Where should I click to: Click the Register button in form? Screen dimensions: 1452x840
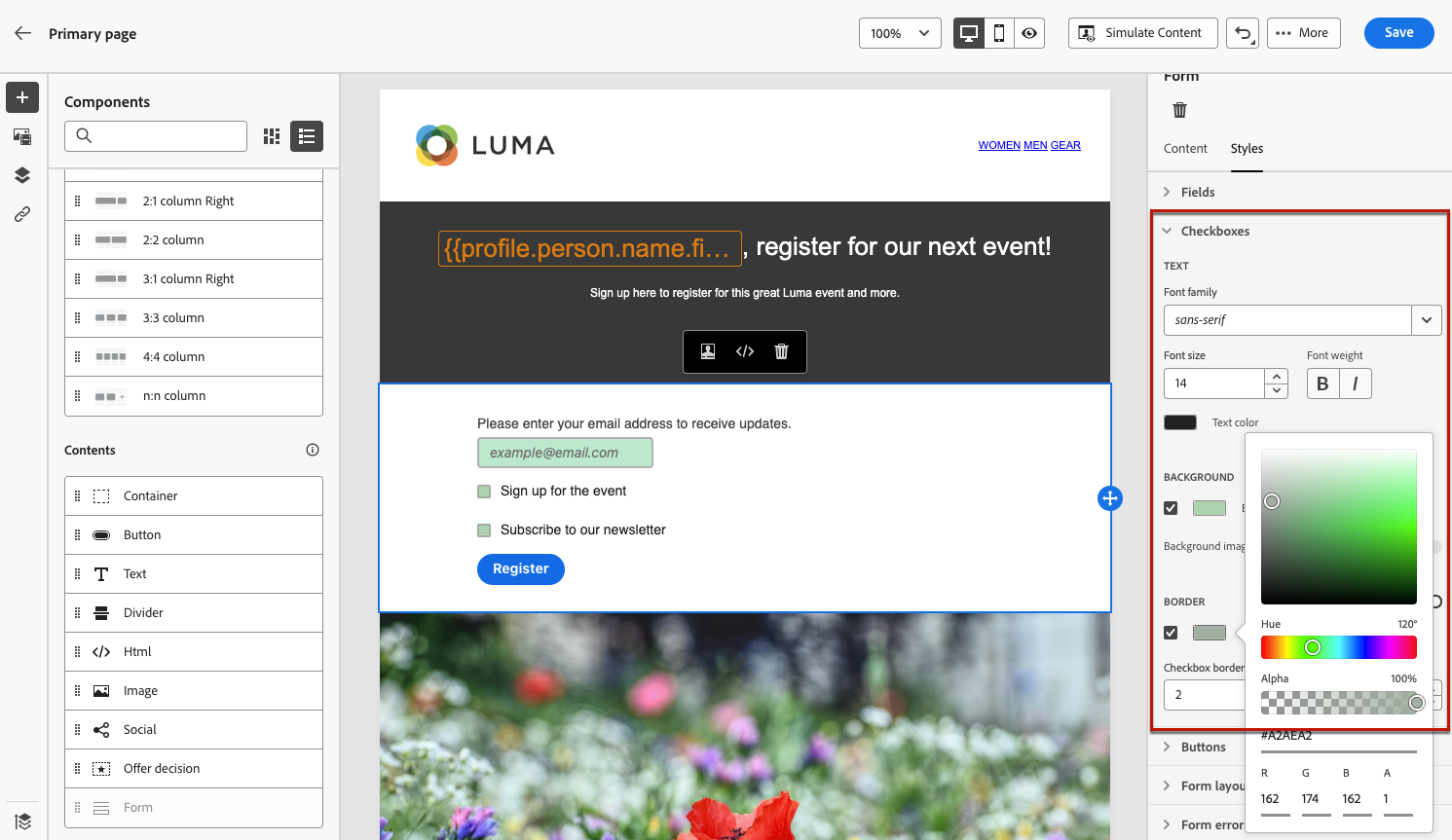521,569
